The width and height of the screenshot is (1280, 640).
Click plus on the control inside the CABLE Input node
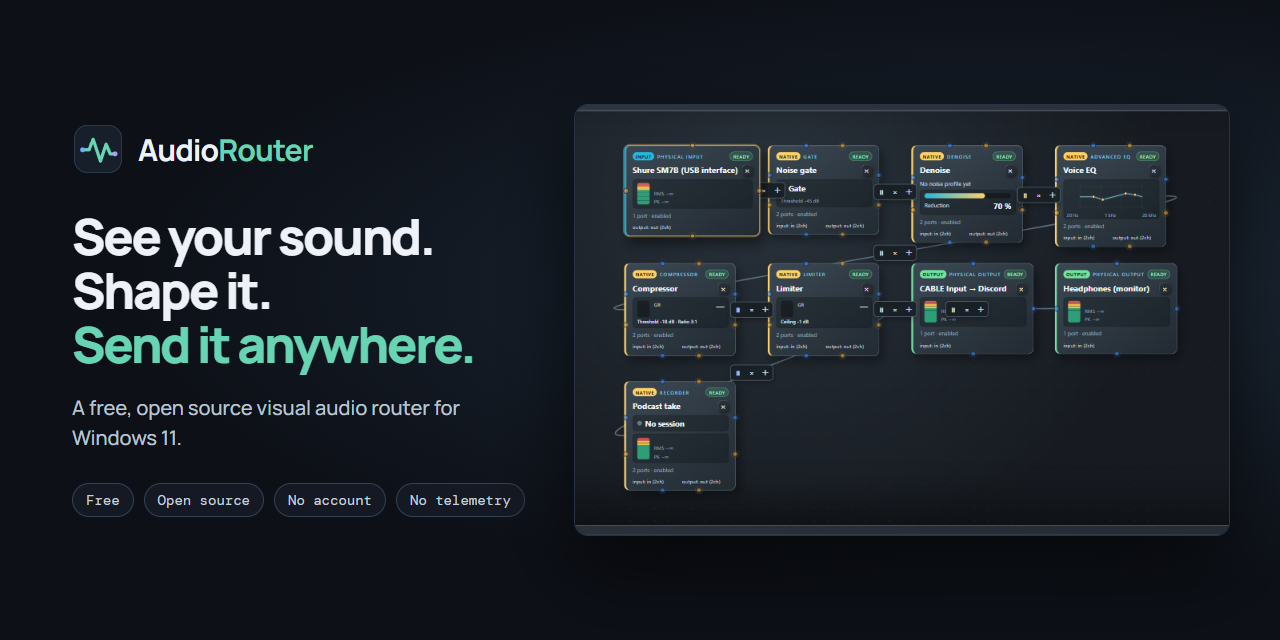(x=981, y=310)
